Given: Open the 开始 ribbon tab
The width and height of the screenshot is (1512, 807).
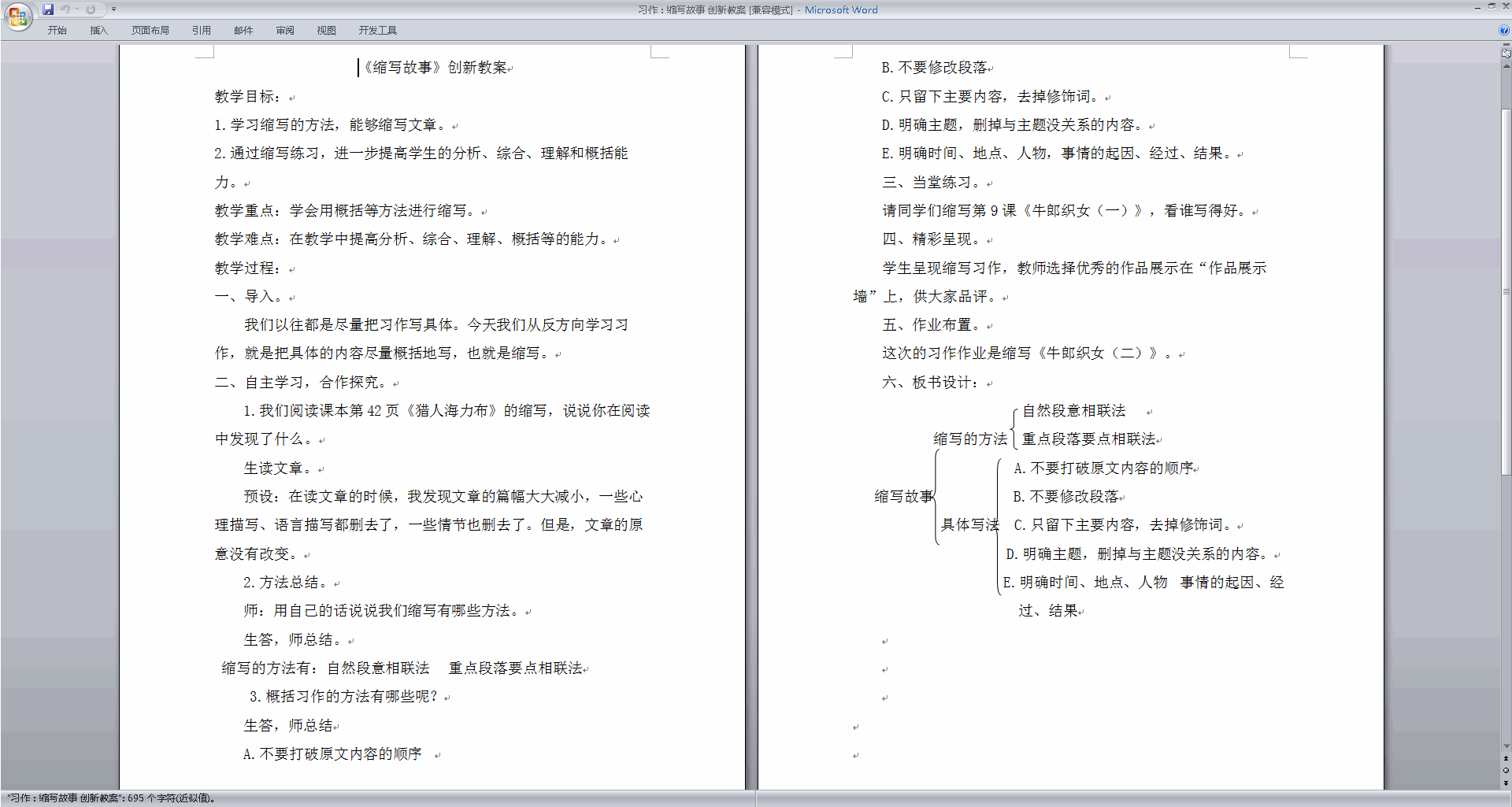Looking at the screenshot, I should pos(57,30).
